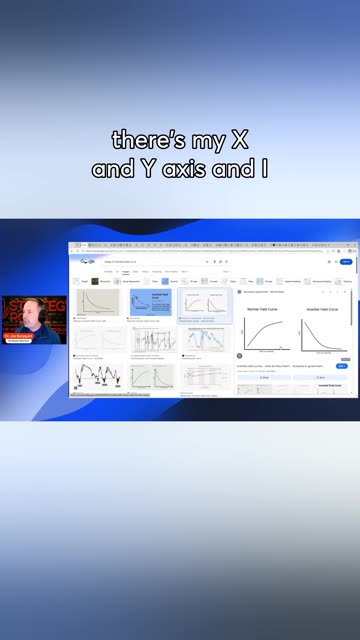Open the related Inverted Yield Curve thumbnail
Screen dimensions: 360x640
point(329,389)
